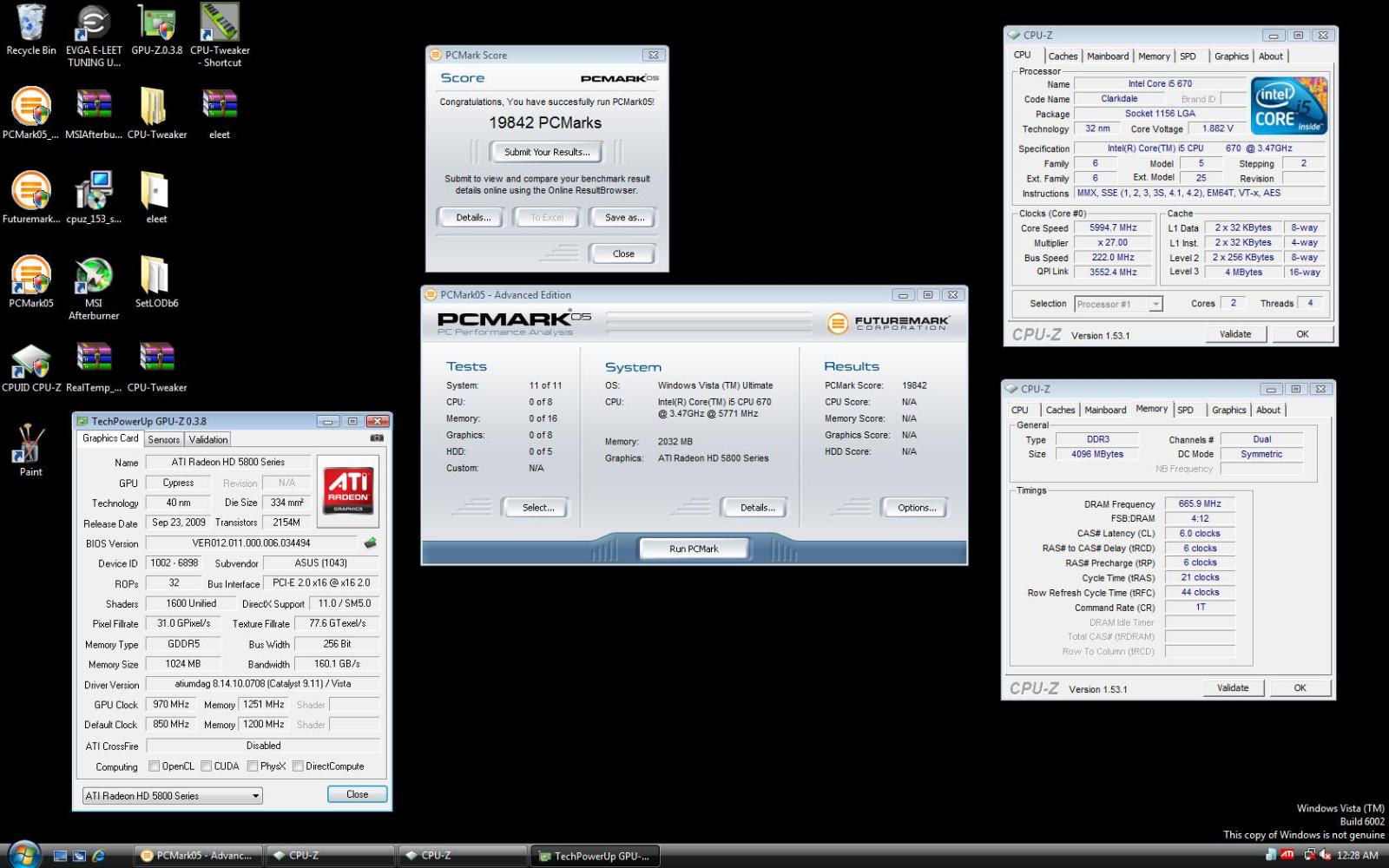Viewport: 1389px width, 868px height.
Task: Click the ATI tray icon in system tray
Action: click(x=1287, y=855)
